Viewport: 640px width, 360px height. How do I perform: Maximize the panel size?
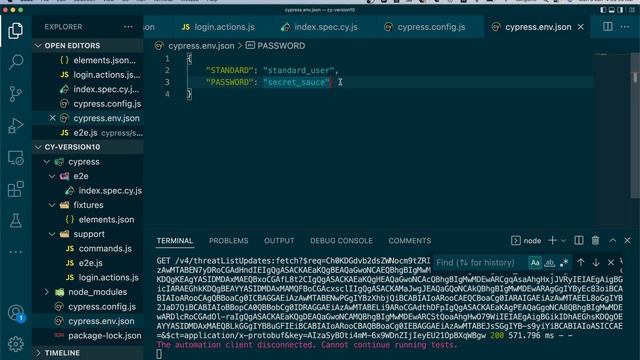point(613,240)
